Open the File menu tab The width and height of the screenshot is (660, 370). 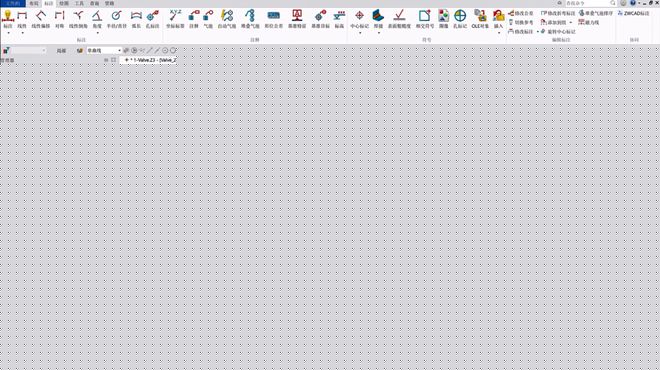coord(13,3)
